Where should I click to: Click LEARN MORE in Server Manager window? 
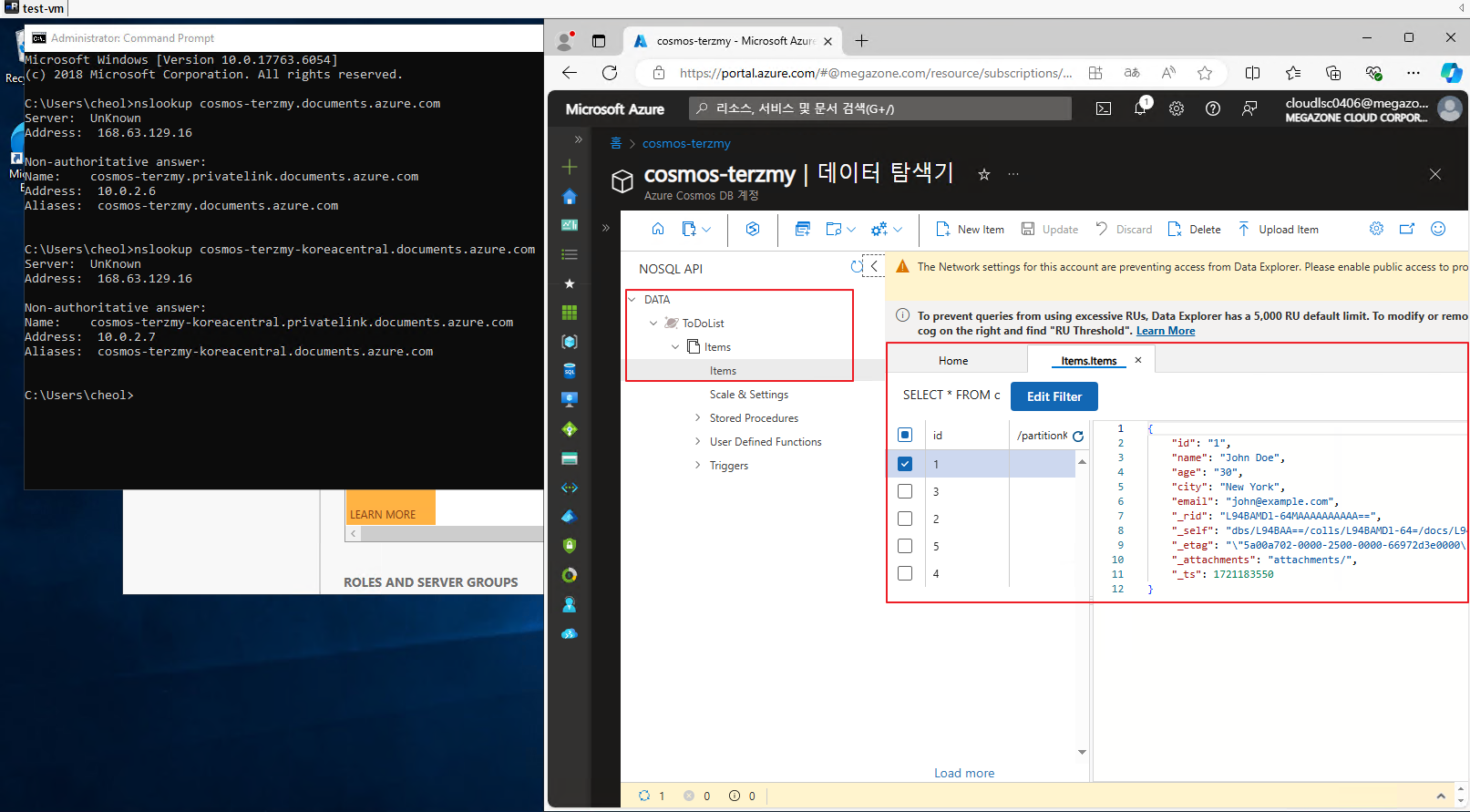[x=383, y=515]
